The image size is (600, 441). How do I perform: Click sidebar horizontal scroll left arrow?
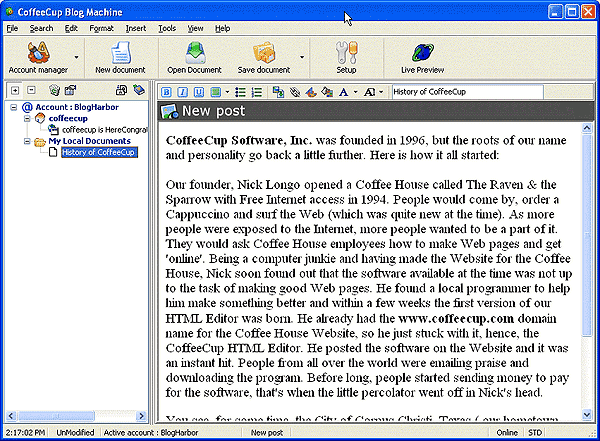click(x=11, y=416)
